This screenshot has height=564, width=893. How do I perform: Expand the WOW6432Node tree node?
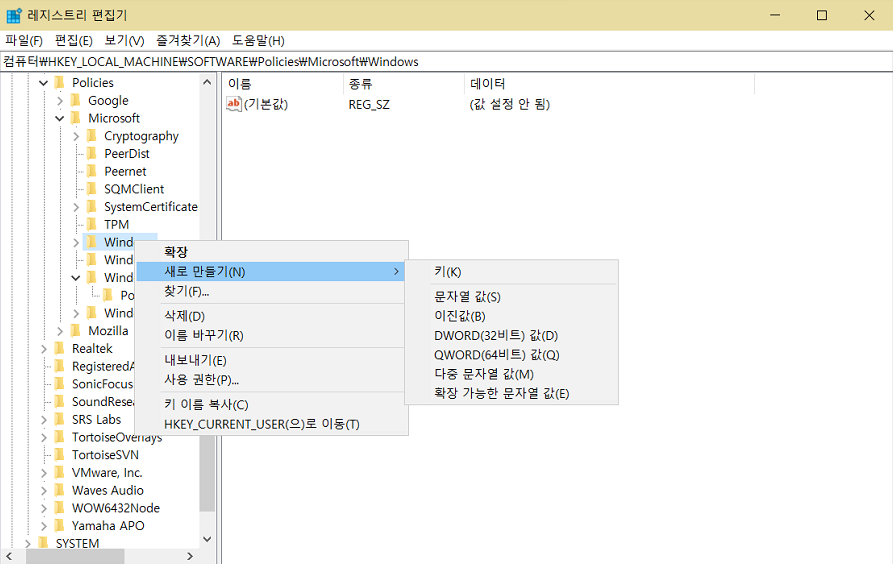click(x=44, y=508)
